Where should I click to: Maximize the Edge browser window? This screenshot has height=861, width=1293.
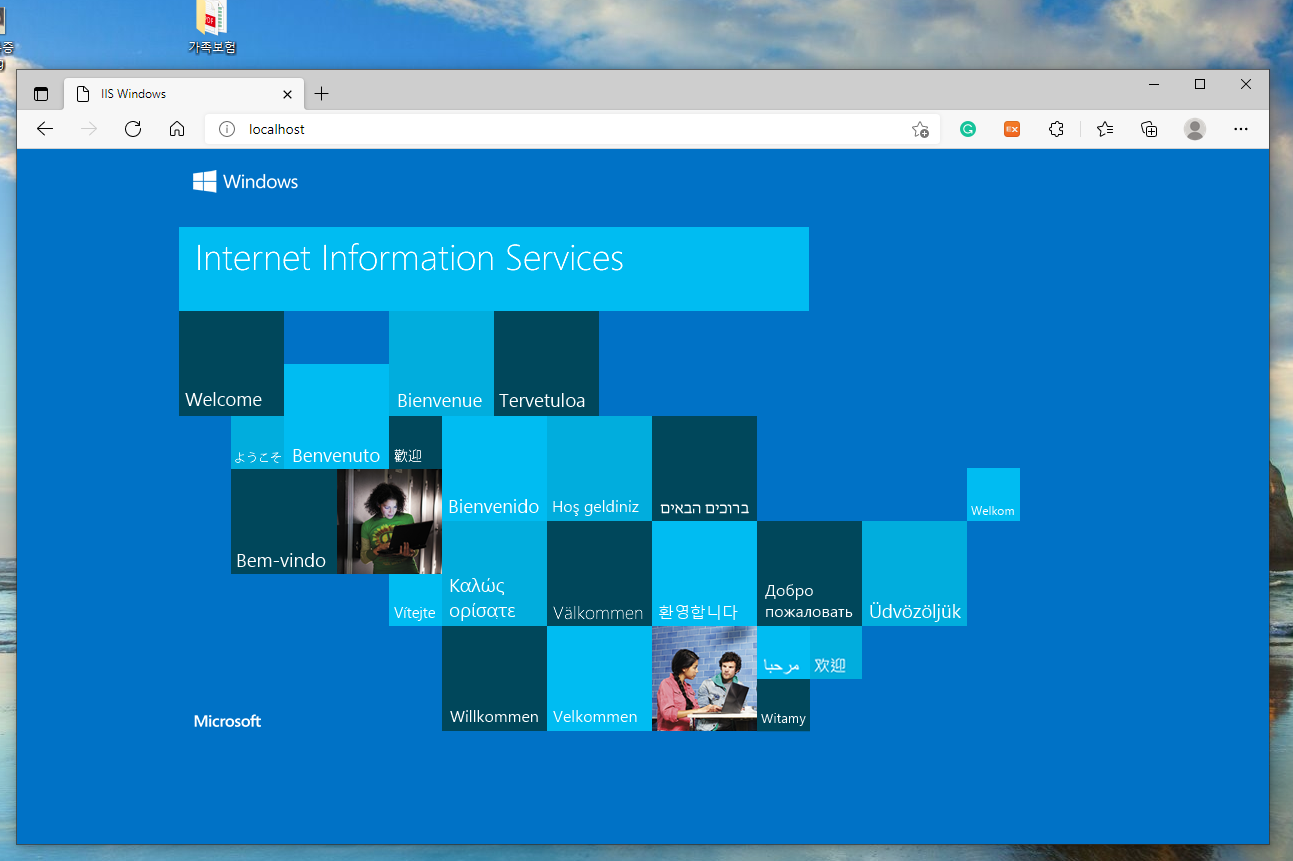pyautogui.click(x=1200, y=84)
